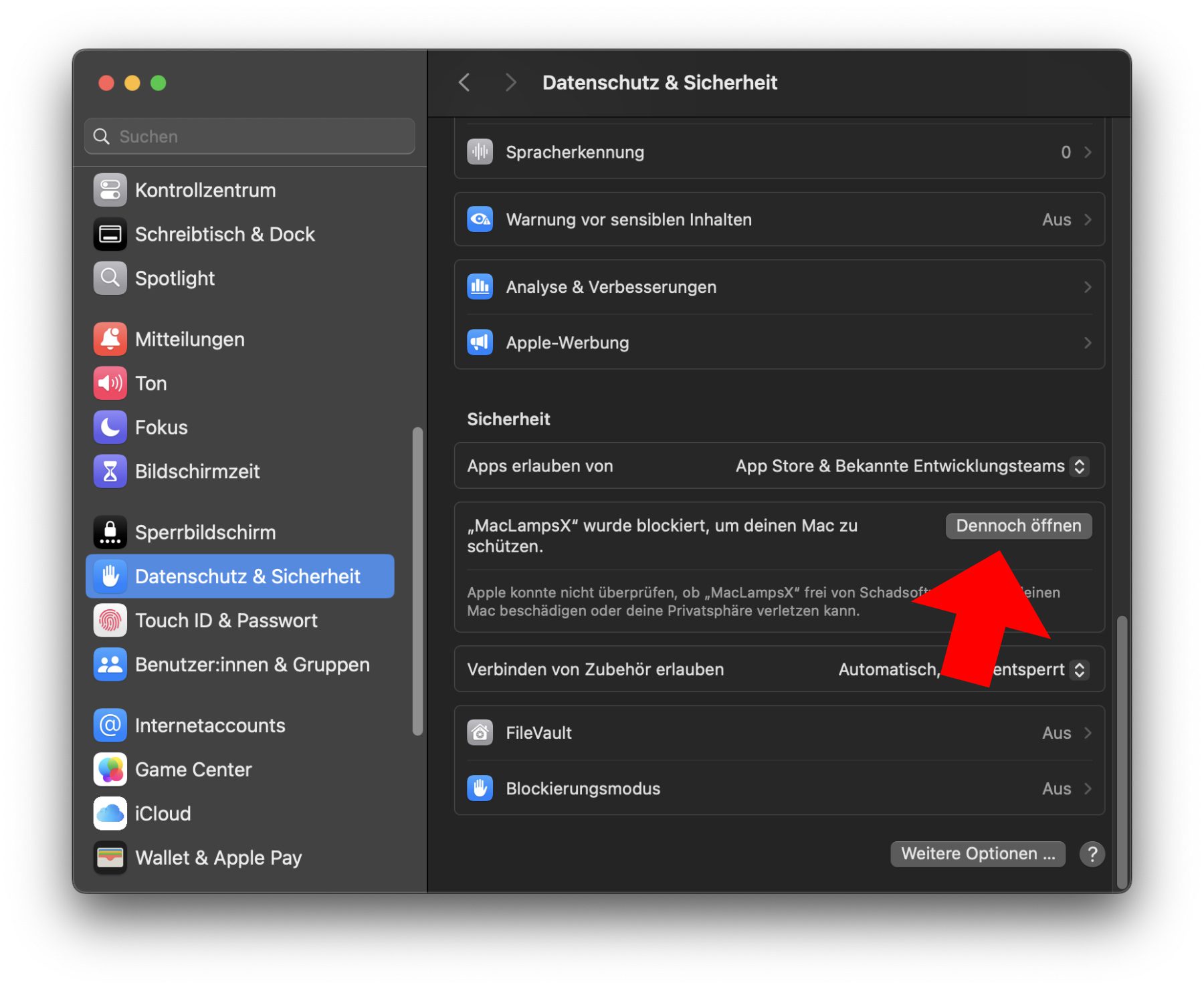Click the Game Center icon

(110, 770)
